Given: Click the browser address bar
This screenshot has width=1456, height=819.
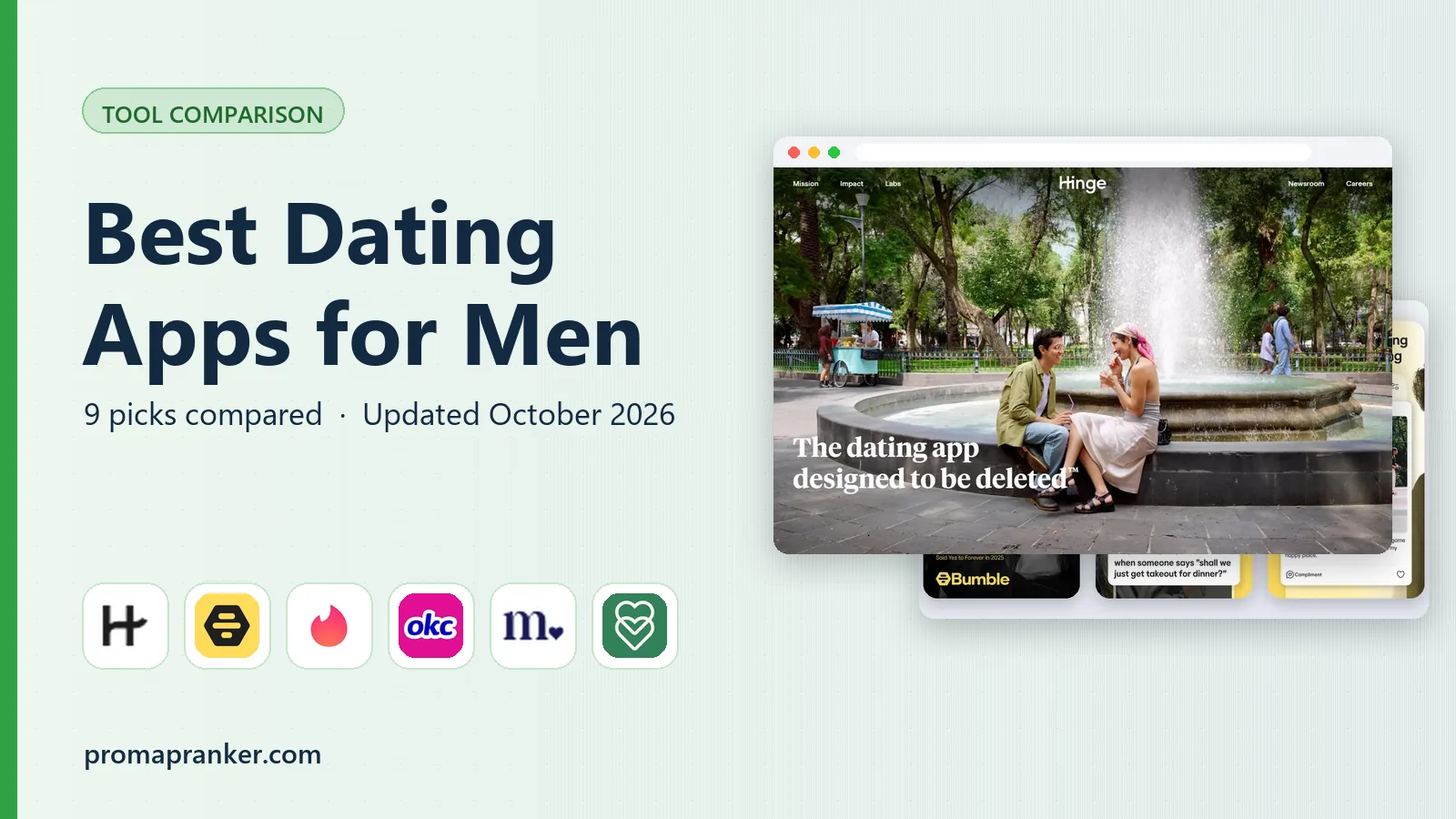Looking at the screenshot, I should (x=1083, y=152).
